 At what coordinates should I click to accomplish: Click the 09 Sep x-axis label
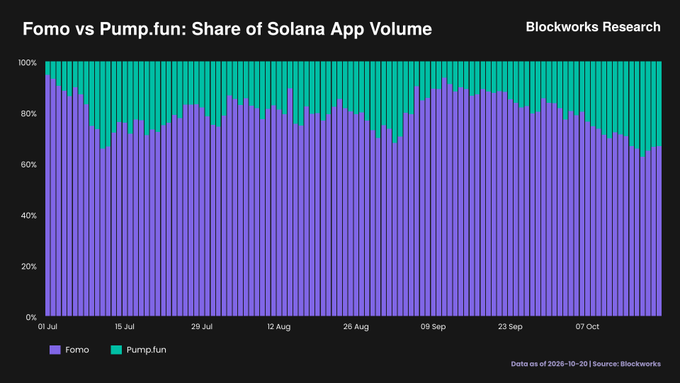433,327
